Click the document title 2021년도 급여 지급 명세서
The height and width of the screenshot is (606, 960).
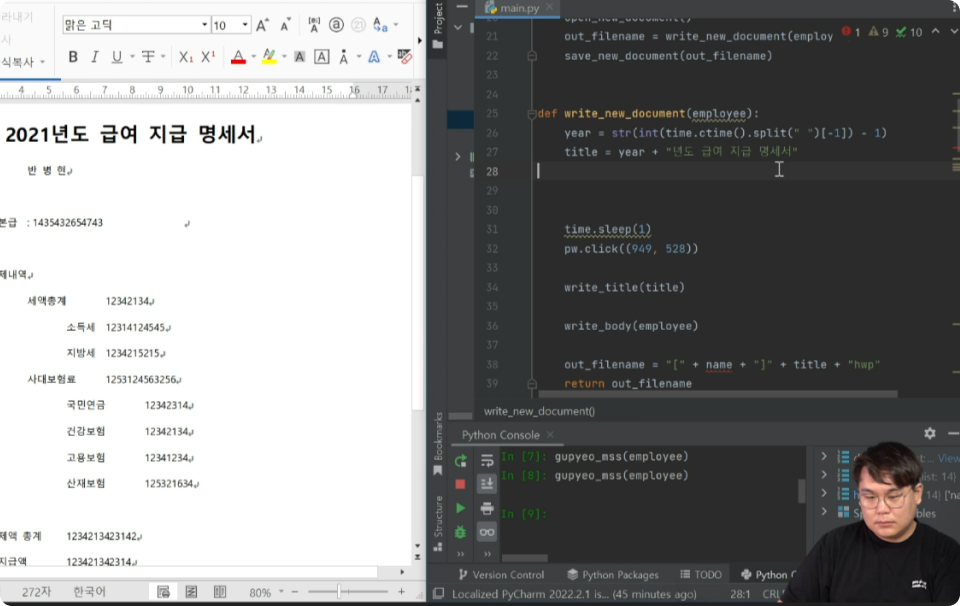coord(130,134)
